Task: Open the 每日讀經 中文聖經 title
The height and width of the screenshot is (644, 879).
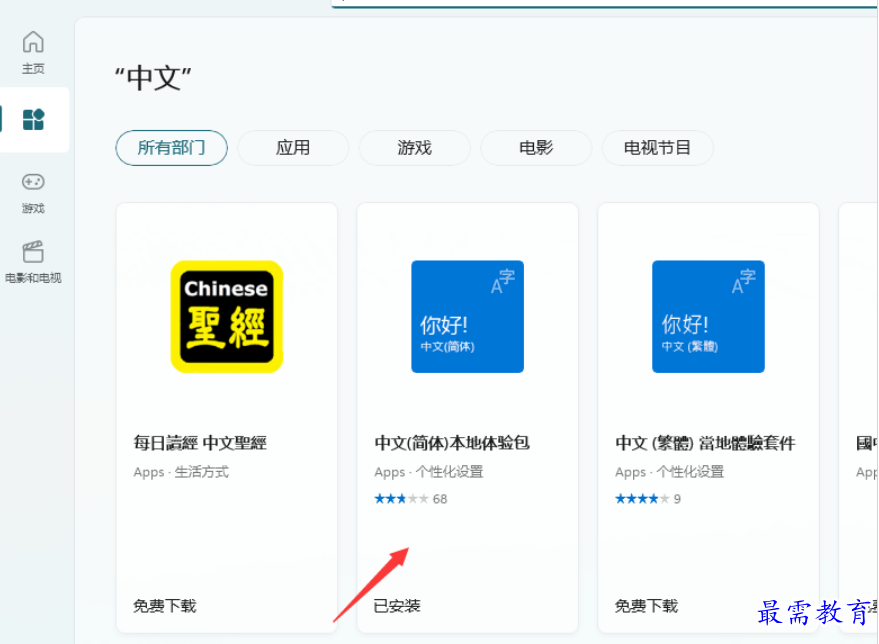Action: [x=200, y=443]
